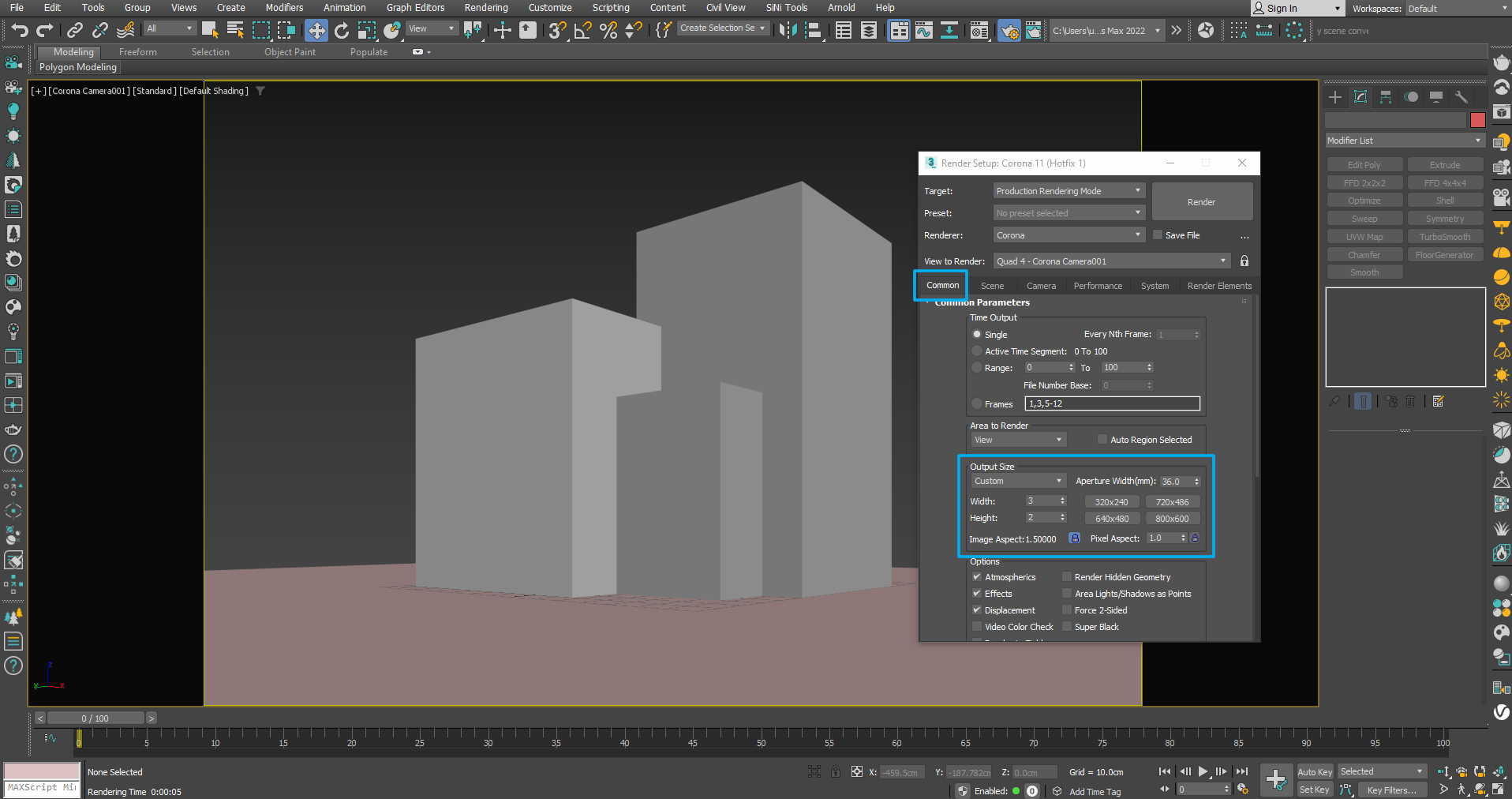The image size is (1512, 799).
Task: Enable the Save File checkbox
Action: (x=1158, y=235)
